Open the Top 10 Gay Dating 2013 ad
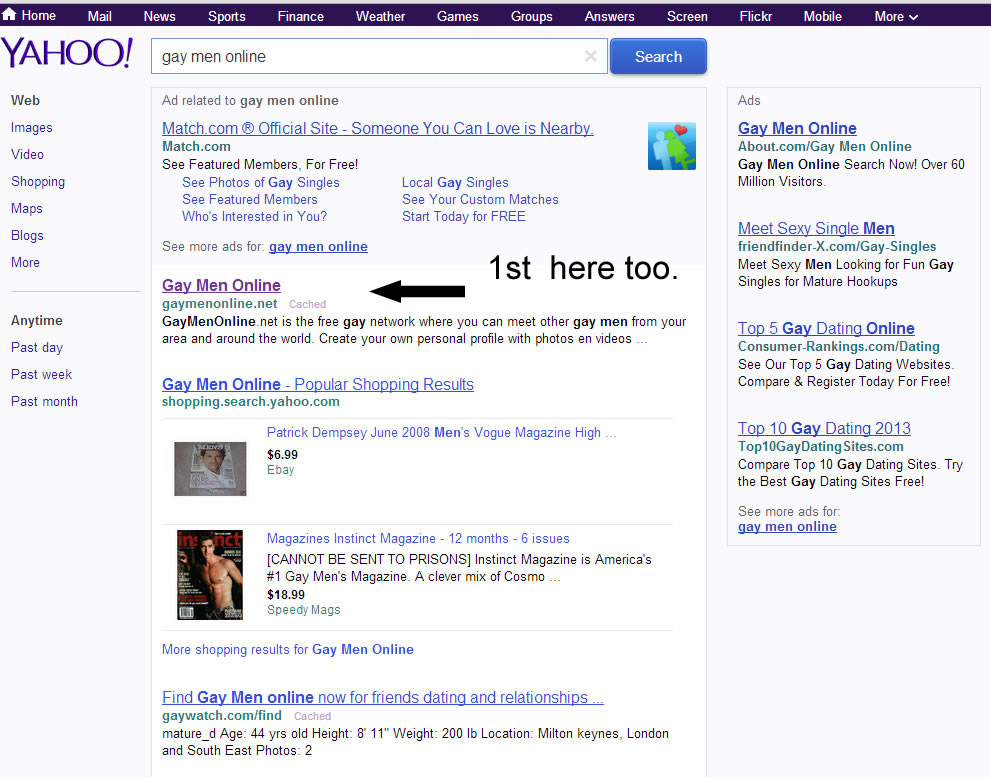 824,428
